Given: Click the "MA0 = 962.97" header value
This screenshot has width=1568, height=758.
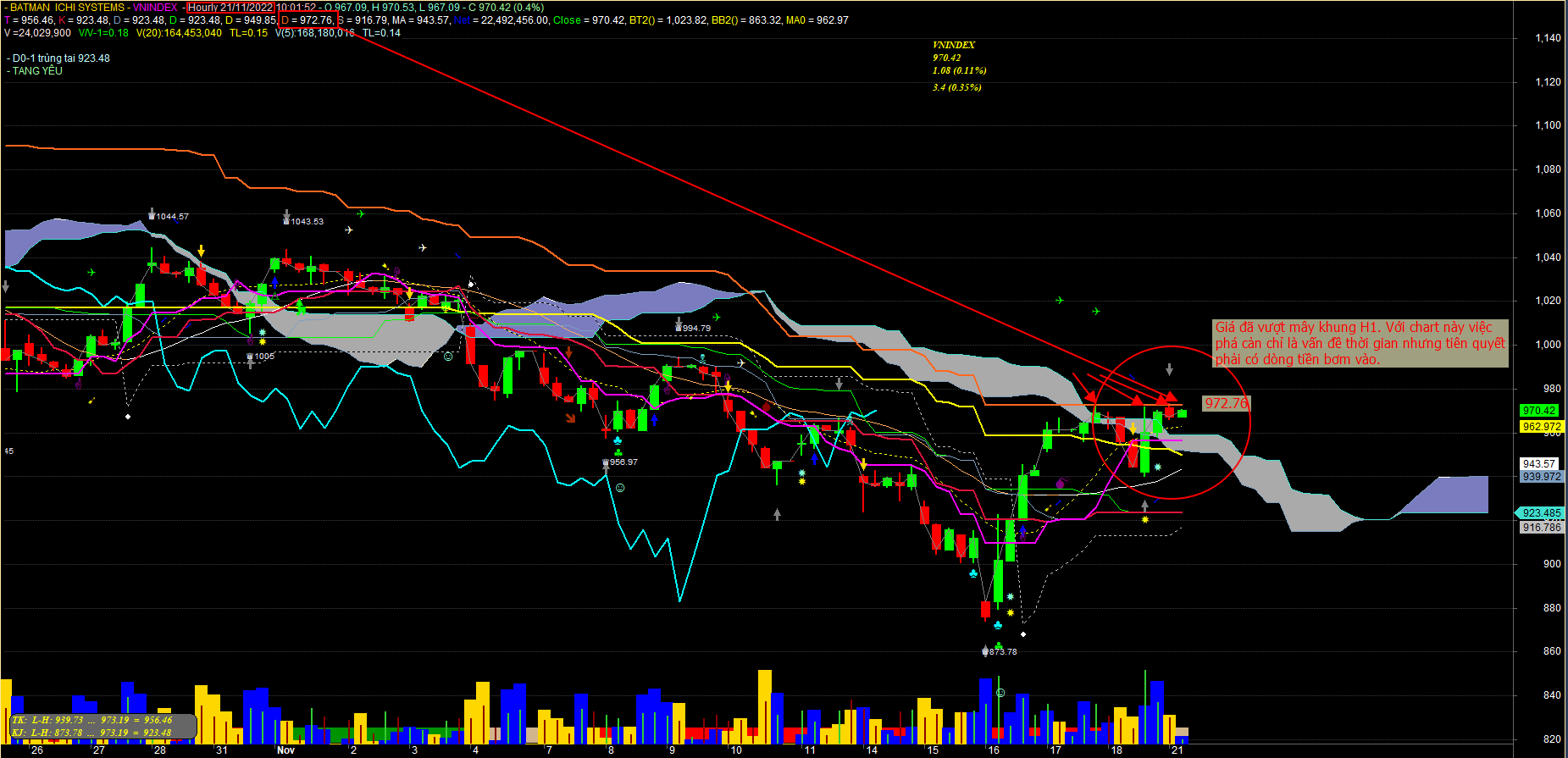Looking at the screenshot, I should pyautogui.click(x=817, y=20).
